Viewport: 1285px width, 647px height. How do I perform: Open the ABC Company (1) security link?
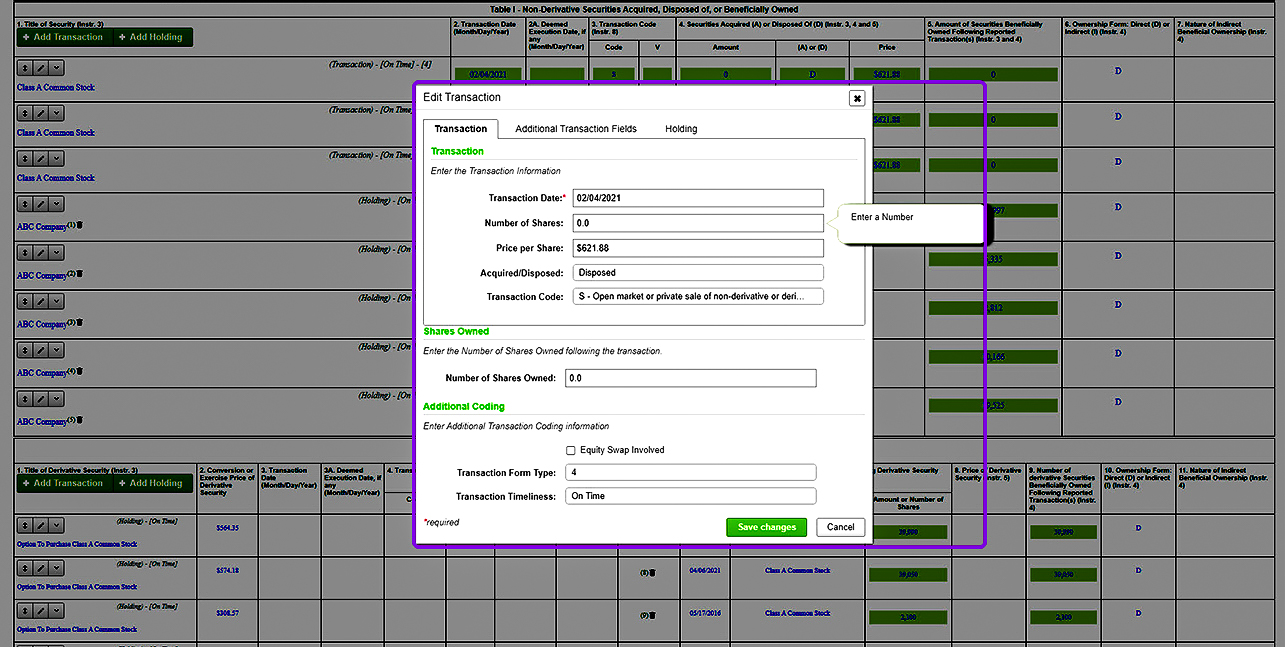click(x=41, y=226)
